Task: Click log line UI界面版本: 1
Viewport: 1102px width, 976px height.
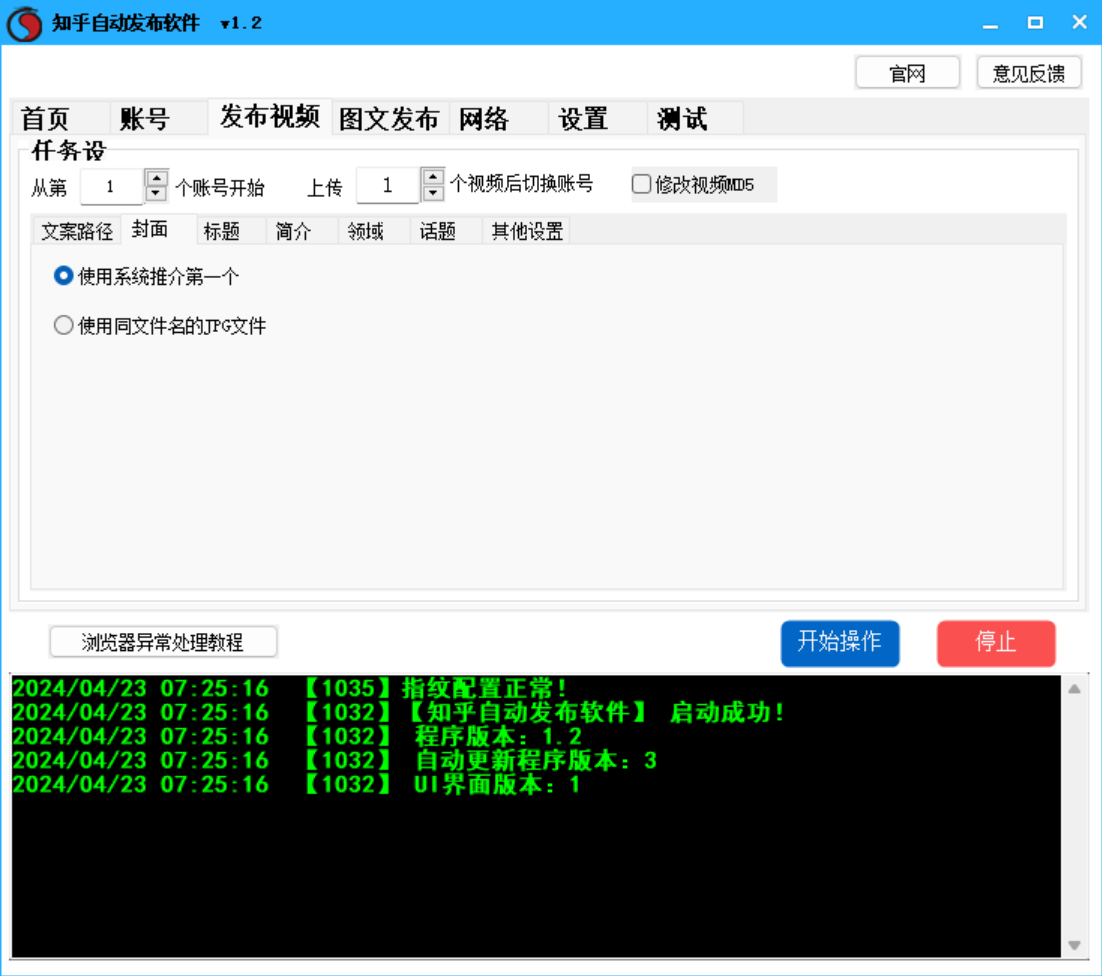Action: click(x=497, y=783)
